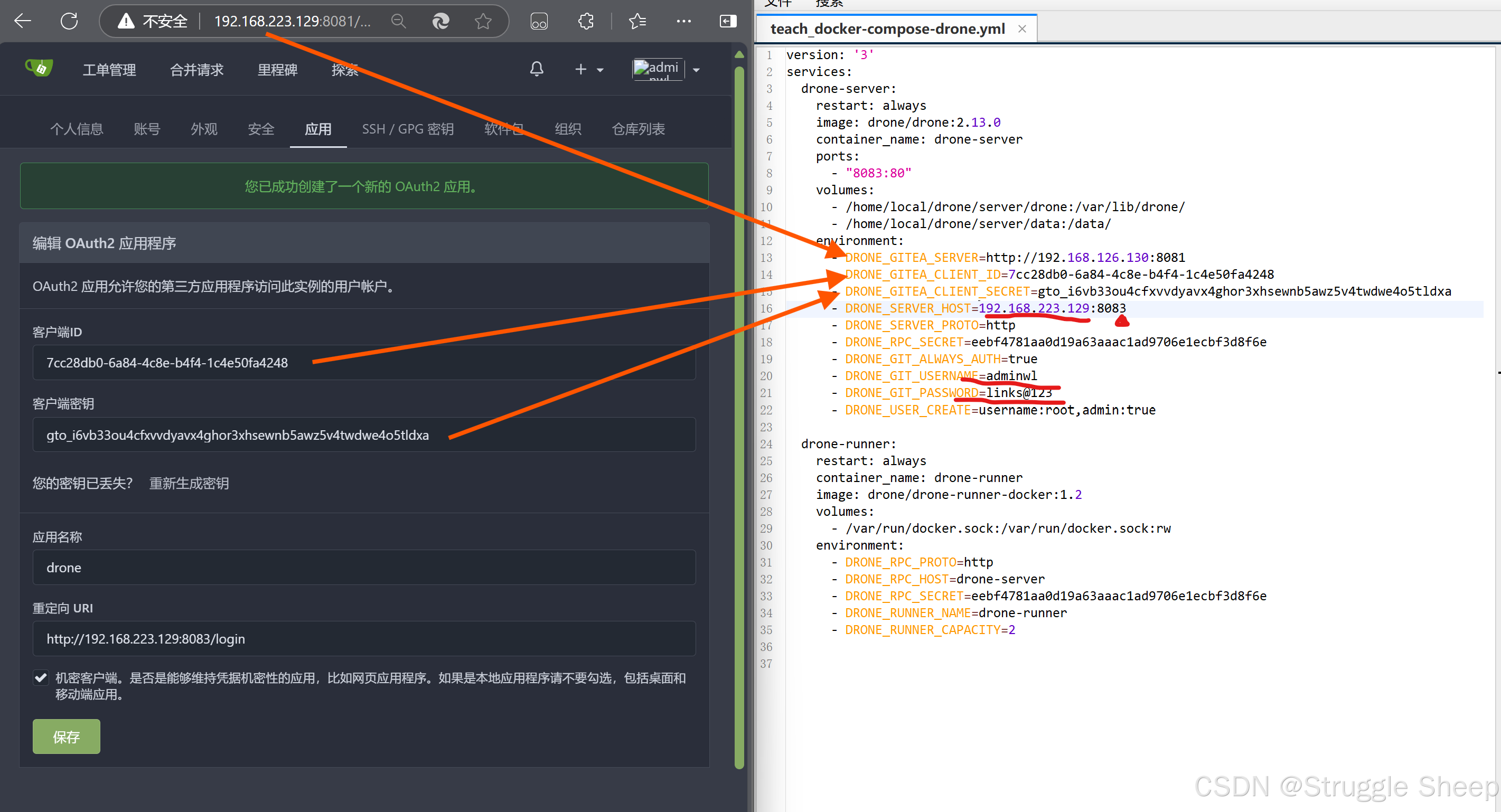Click the 重新生成密钥 link

point(189,483)
